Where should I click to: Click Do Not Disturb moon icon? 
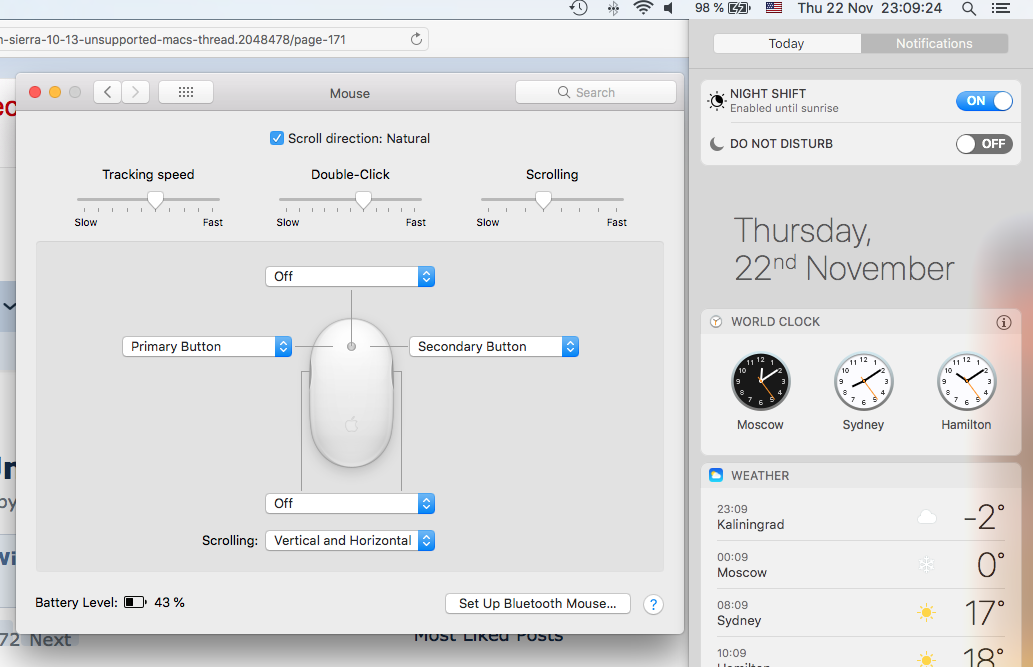716,144
